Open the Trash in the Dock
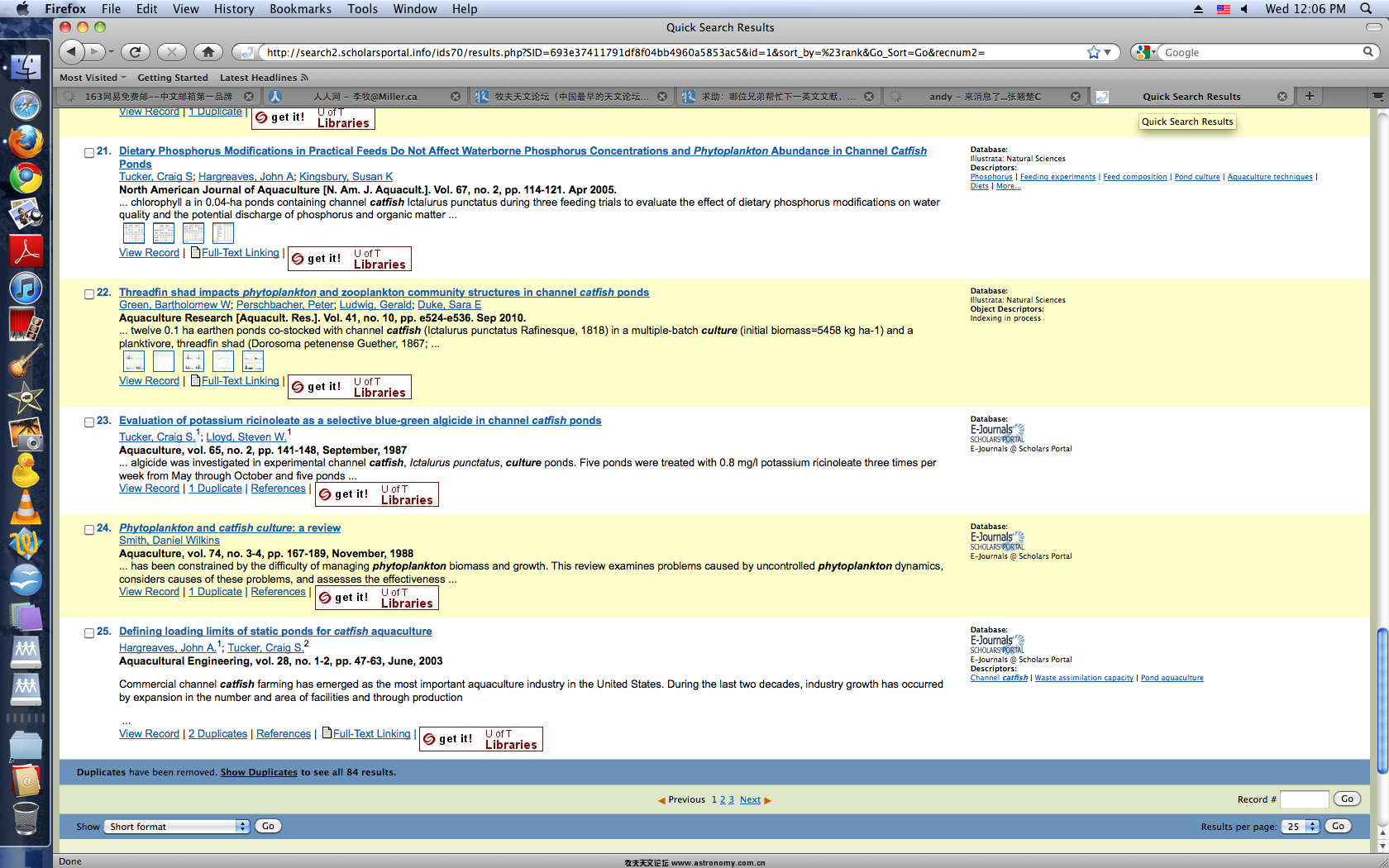 pos(26,818)
